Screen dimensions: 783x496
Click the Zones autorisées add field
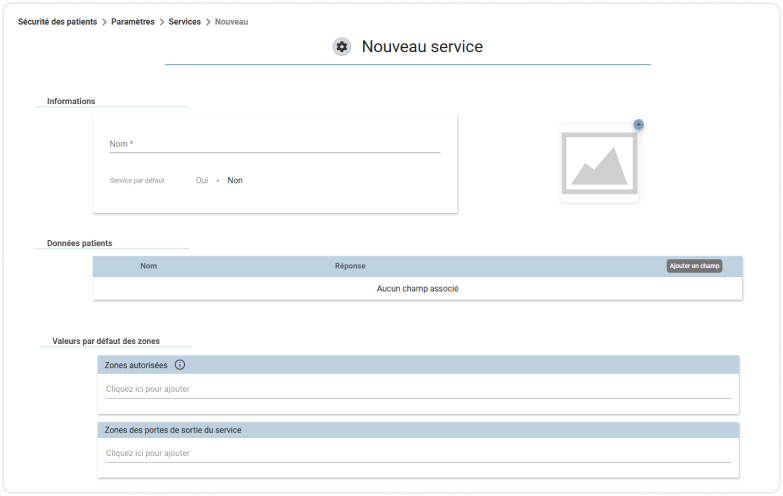pyautogui.click(x=418, y=389)
